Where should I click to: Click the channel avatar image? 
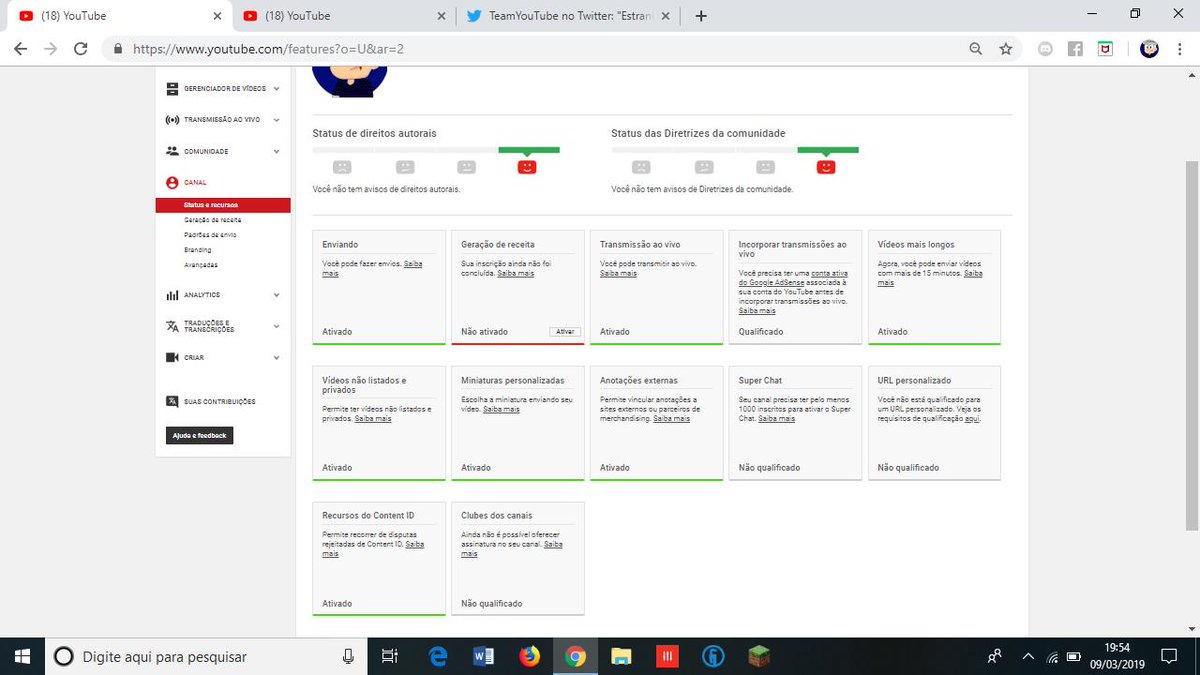pyautogui.click(x=350, y=81)
